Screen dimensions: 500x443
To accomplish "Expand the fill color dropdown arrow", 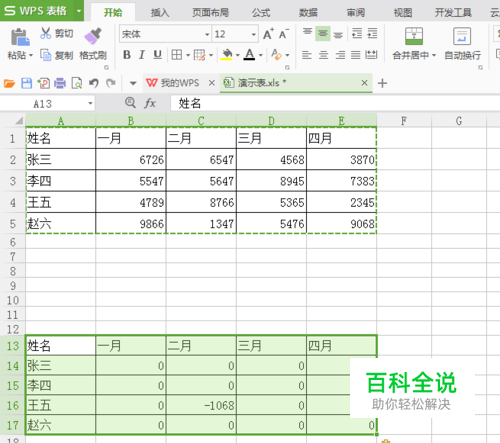I will [x=238, y=55].
